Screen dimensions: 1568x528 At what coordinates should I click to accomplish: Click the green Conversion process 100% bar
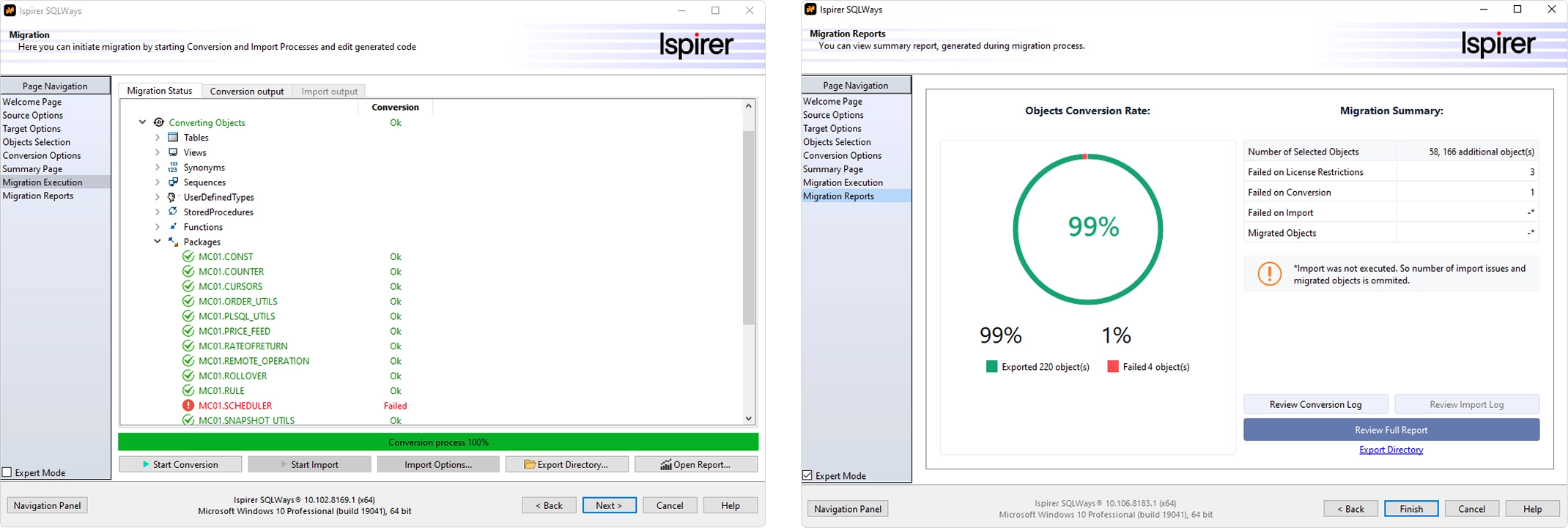click(x=438, y=442)
